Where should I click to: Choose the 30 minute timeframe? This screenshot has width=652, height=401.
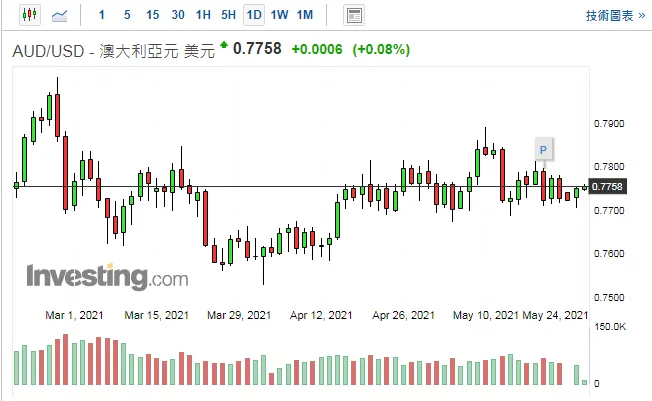178,15
